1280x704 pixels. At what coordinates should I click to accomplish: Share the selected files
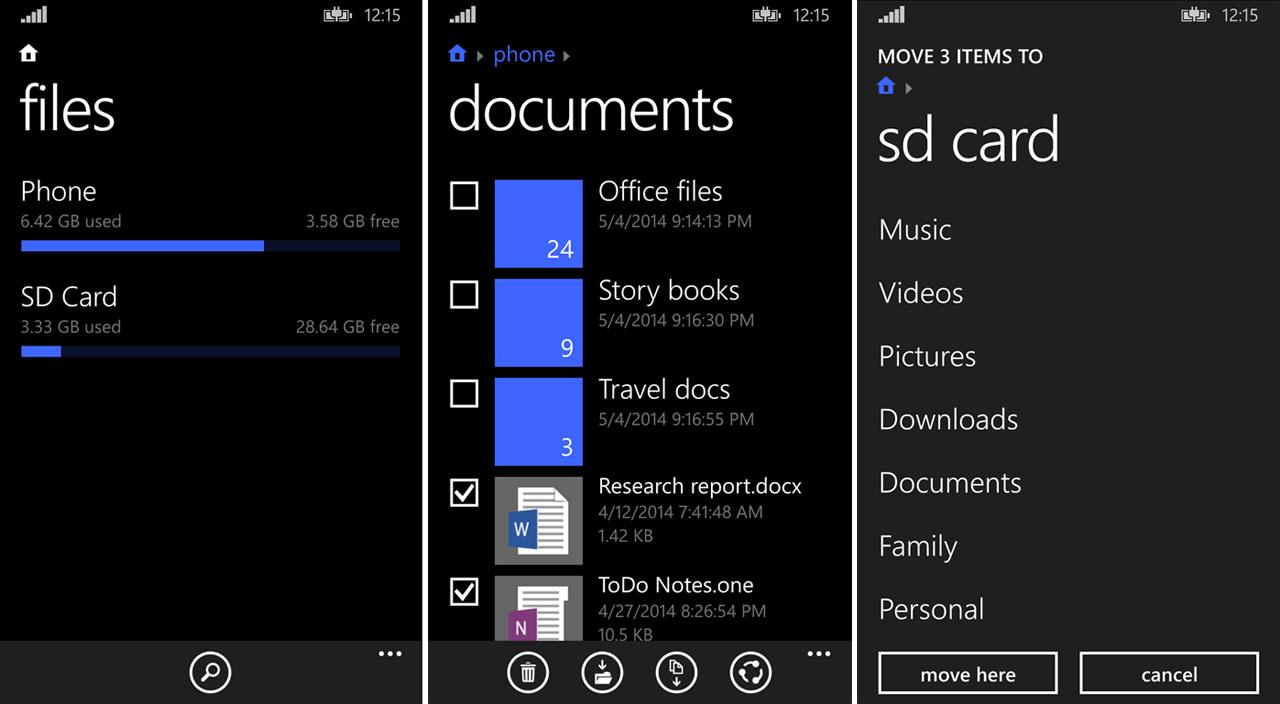click(750, 672)
